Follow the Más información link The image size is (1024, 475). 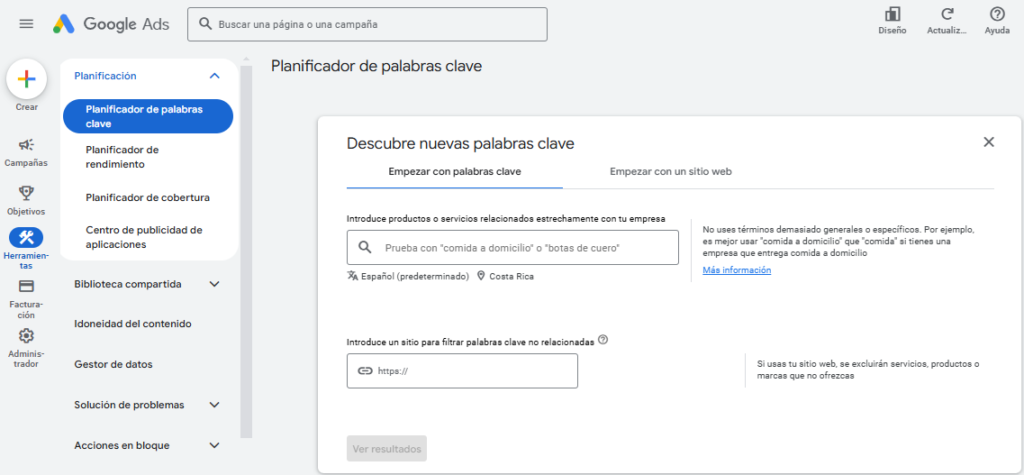[737, 270]
